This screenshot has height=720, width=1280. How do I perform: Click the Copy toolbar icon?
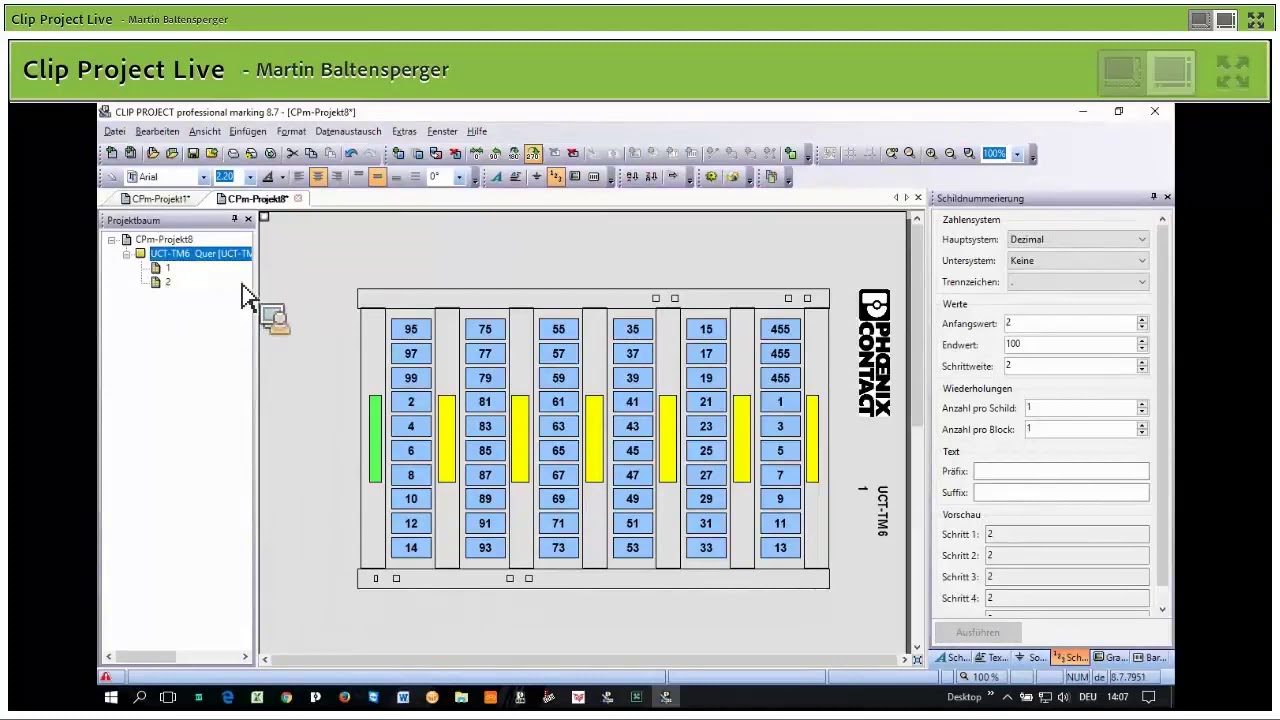[x=311, y=153]
